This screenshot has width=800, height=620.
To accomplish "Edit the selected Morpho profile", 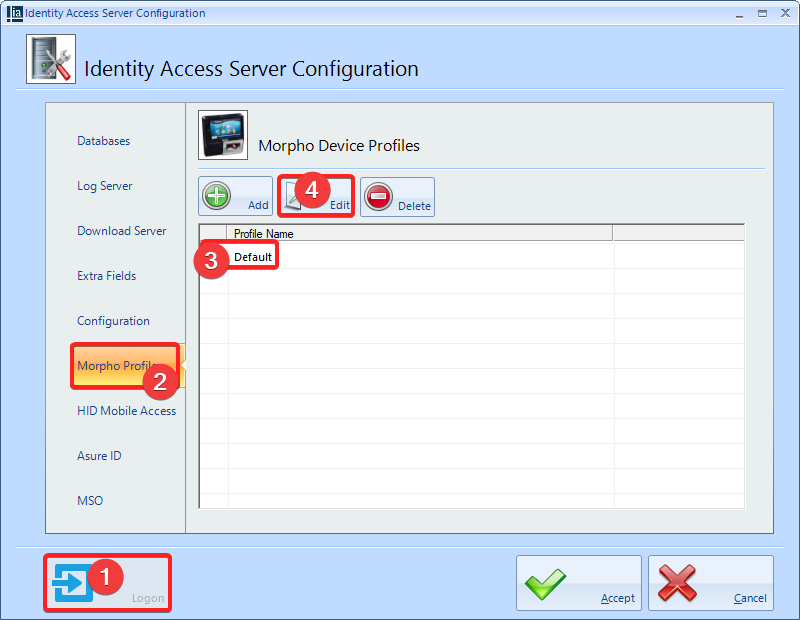I will pyautogui.click(x=316, y=196).
